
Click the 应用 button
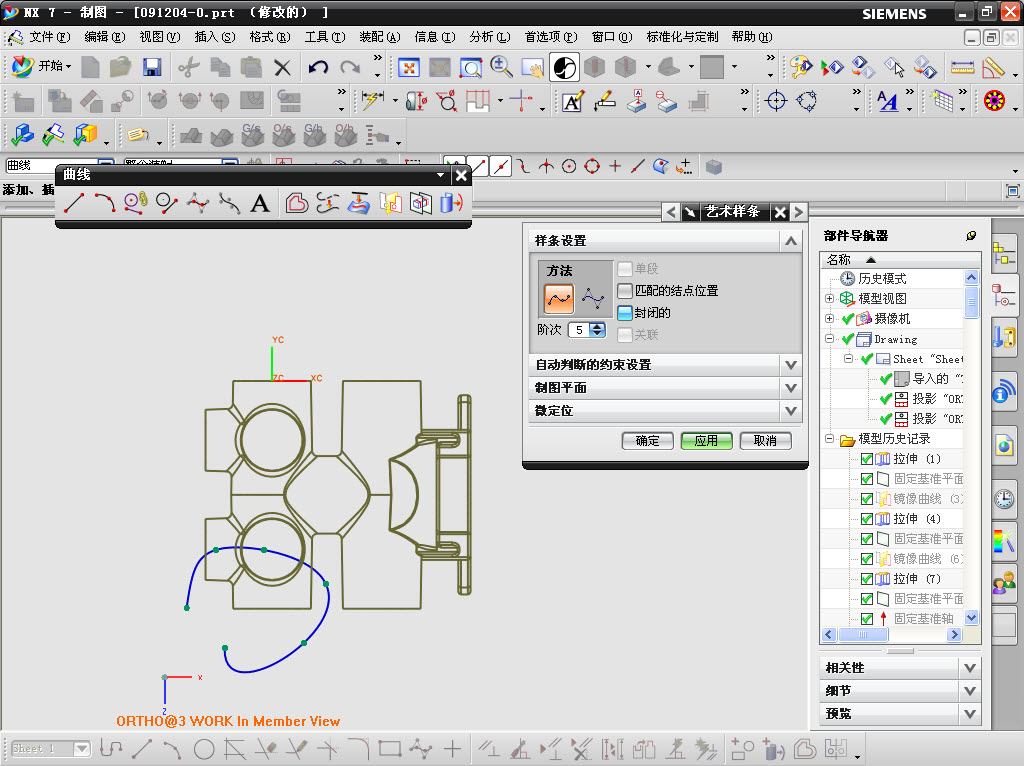[x=706, y=441]
